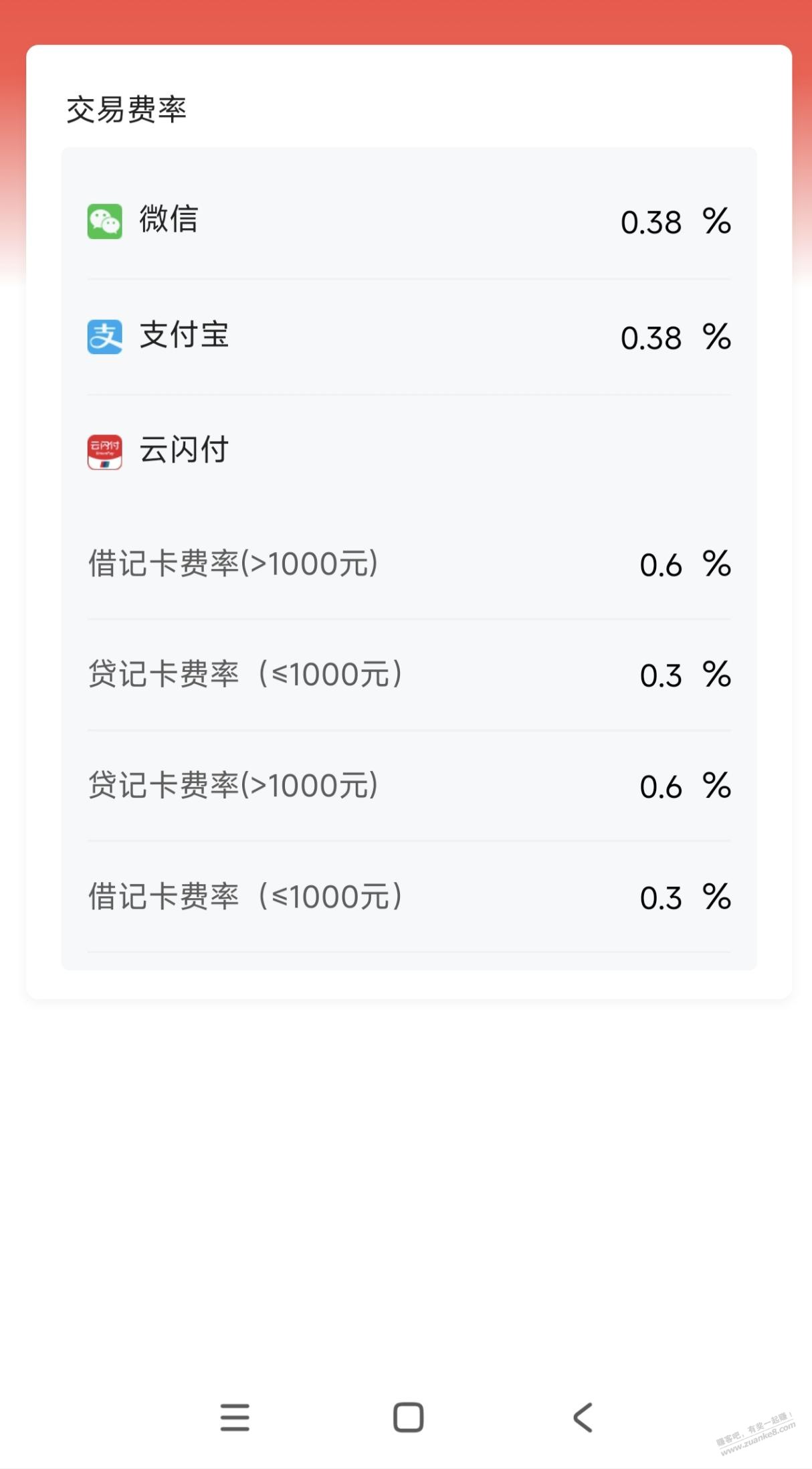812x1469 pixels.
Task: Click the Alipay 0.38 rate value
Action: click(651, 338)
